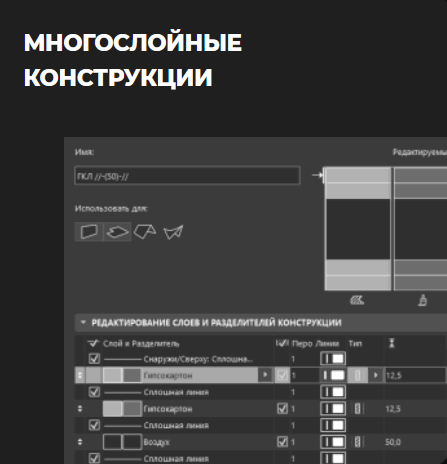Select the Wall usage icon
The height and width of the screenshot is (464, 447).
tap(89, 232)
